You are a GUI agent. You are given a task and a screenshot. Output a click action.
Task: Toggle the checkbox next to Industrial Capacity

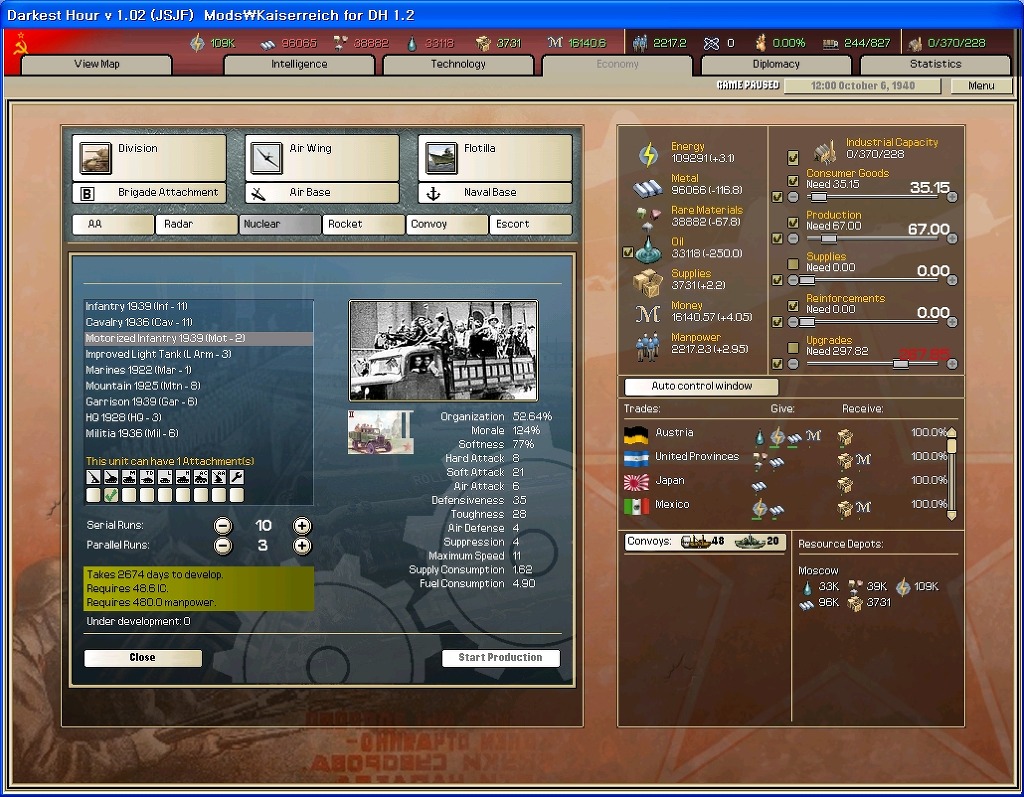click(x=793, y=157)
